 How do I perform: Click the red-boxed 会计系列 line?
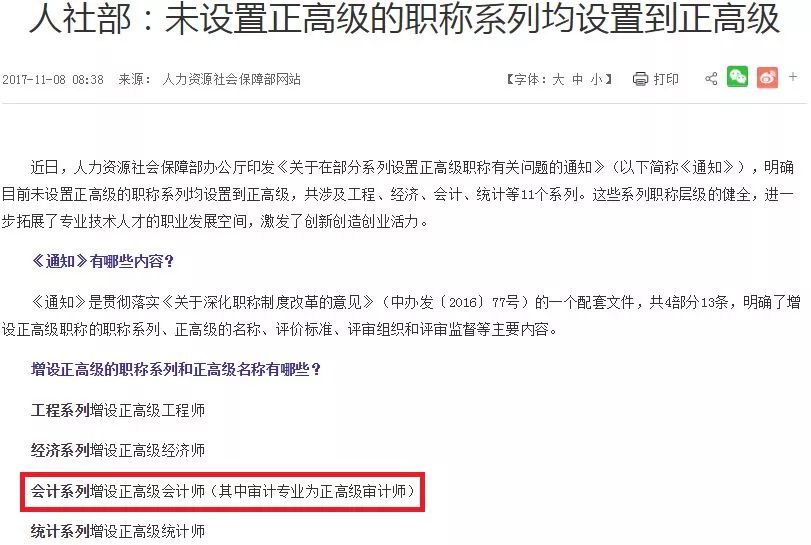(223, 491)
